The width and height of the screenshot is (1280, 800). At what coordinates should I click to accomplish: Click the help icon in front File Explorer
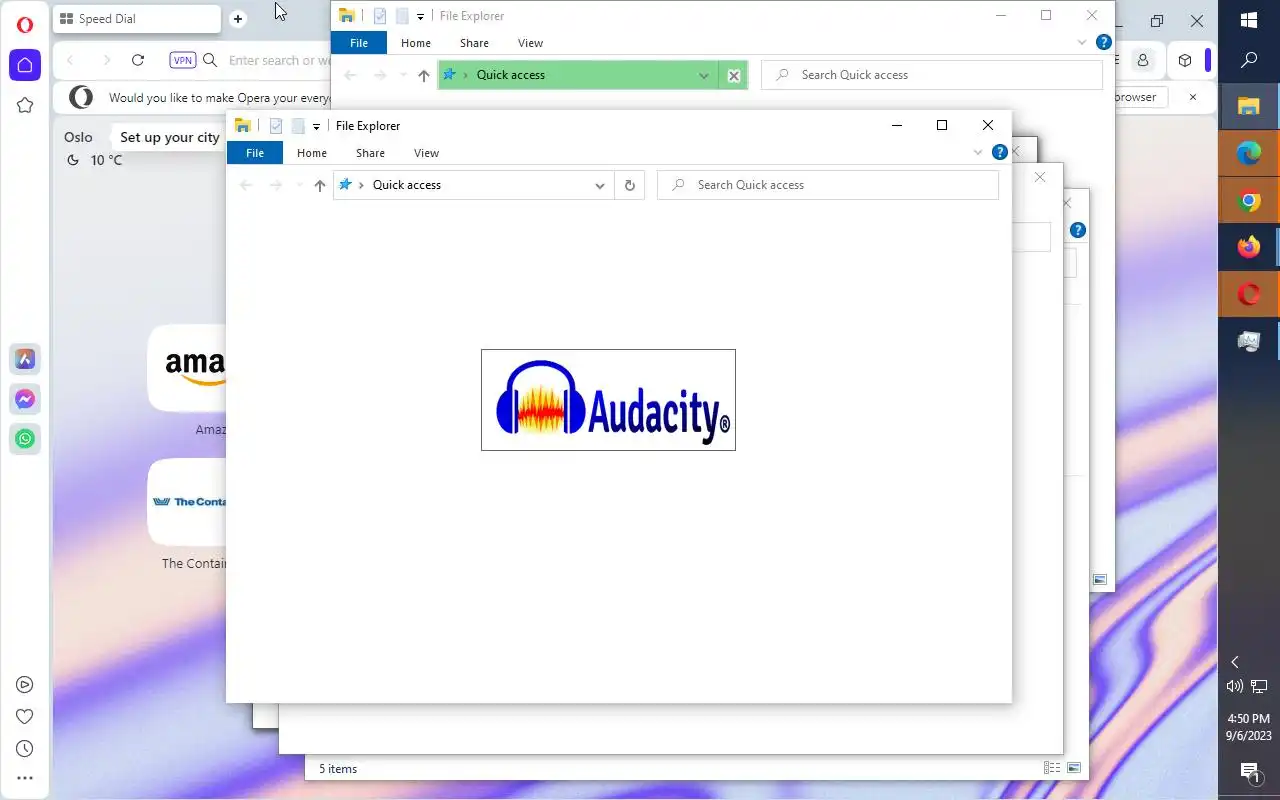coord(999,153)
